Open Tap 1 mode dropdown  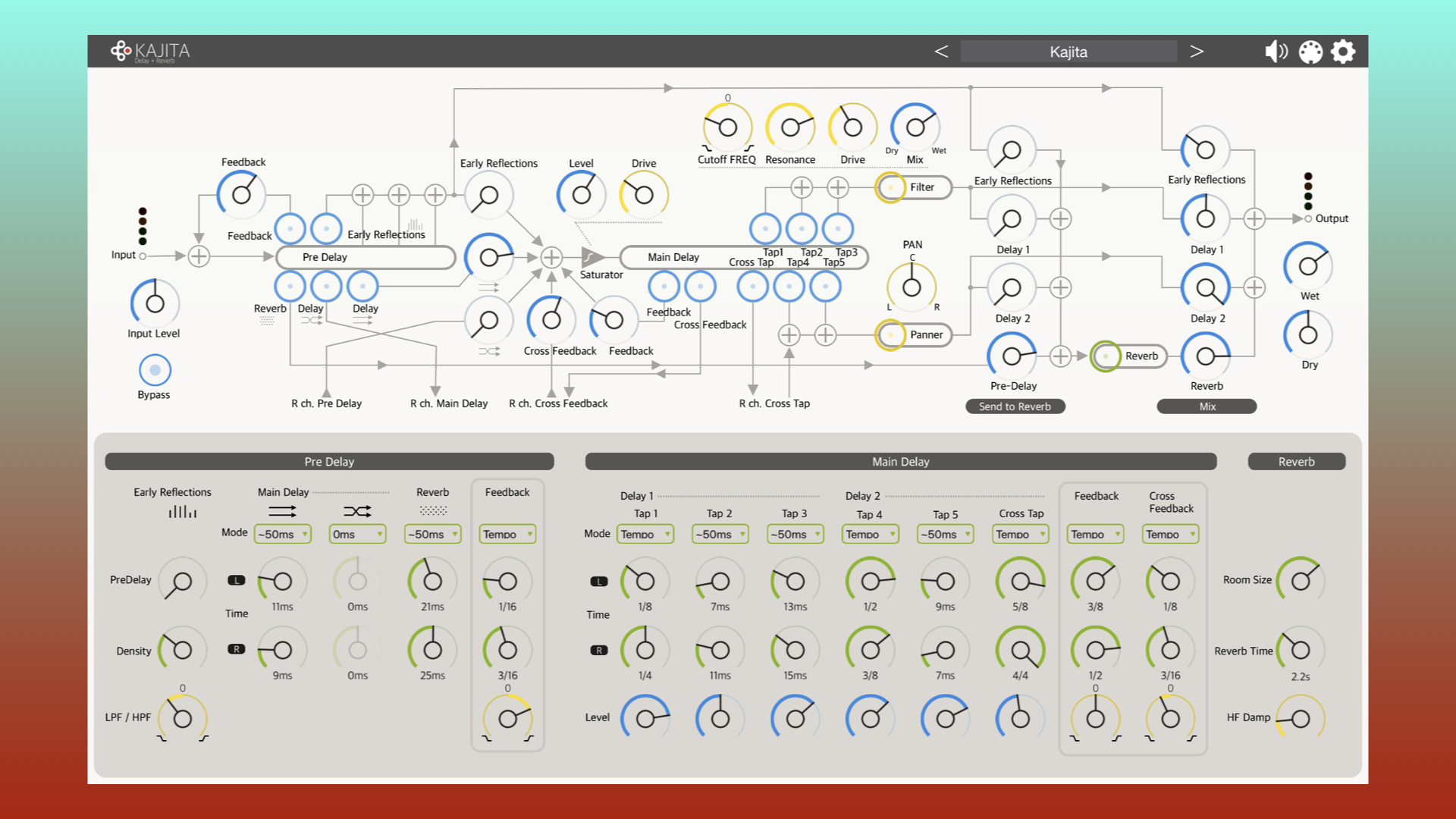pos(645,534)
